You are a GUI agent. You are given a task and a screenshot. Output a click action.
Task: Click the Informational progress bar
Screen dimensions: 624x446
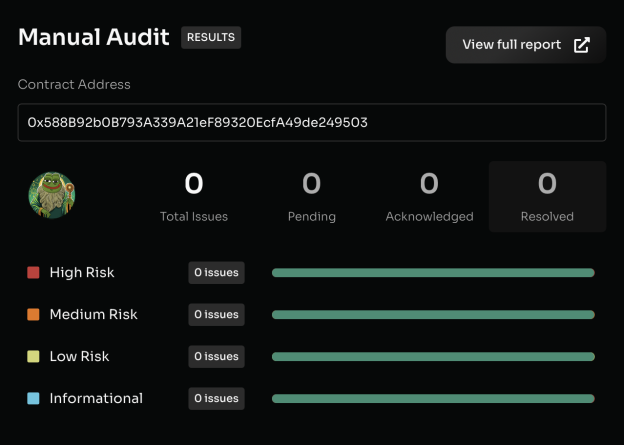[x=433, y=398]
